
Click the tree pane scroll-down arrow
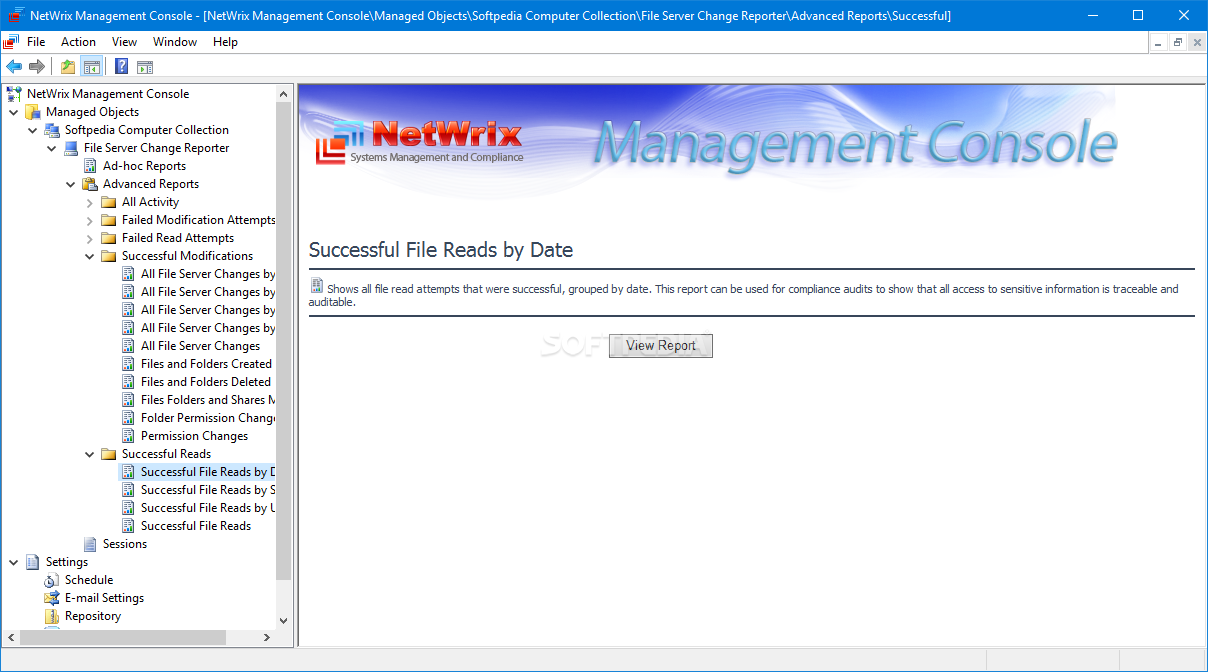coord(284,620)
